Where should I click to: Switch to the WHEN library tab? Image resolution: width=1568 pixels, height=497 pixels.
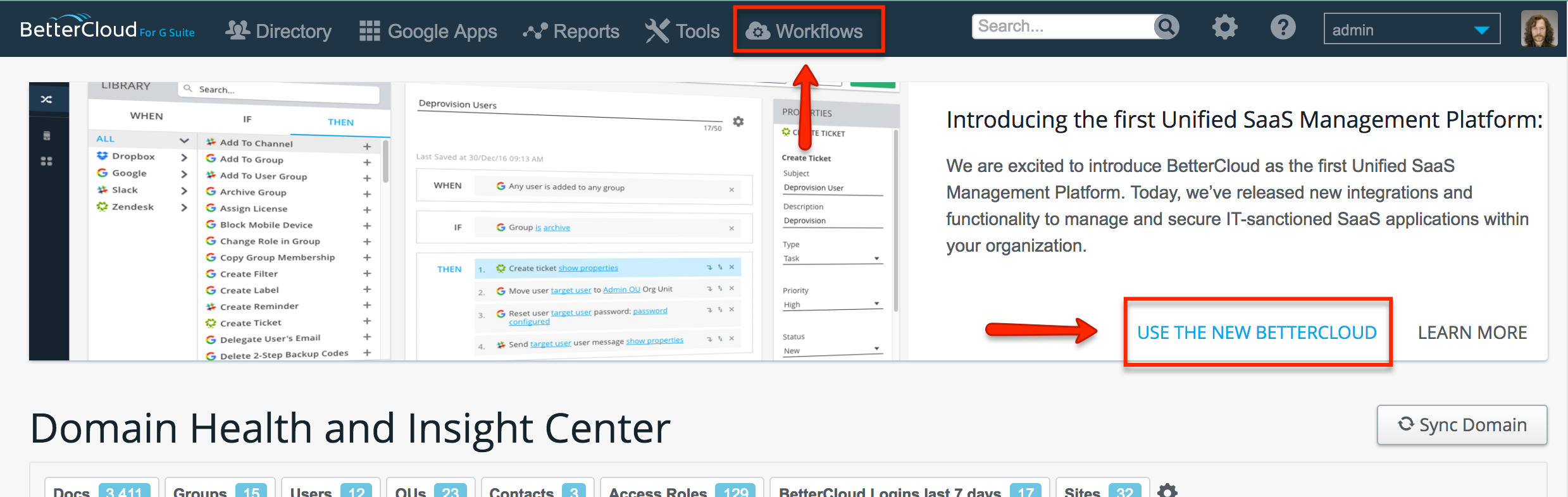point(146,116)
